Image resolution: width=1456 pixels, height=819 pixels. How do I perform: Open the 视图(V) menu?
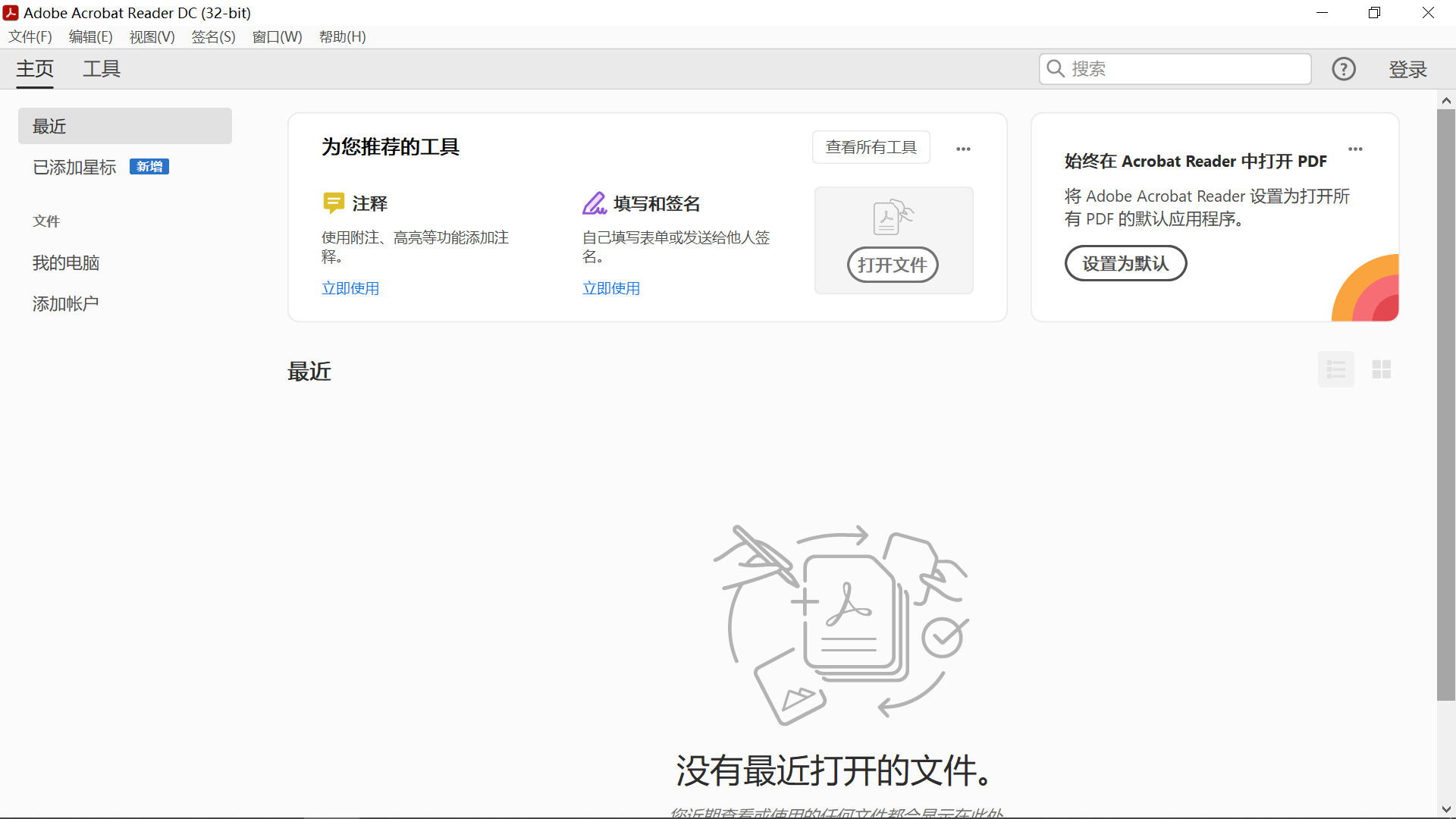click(x=152, y=36)
